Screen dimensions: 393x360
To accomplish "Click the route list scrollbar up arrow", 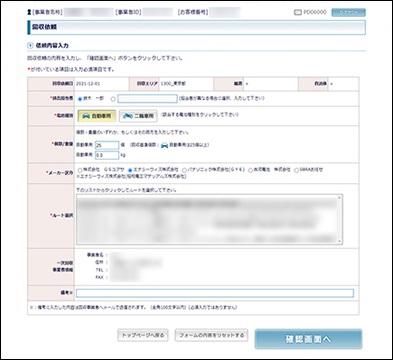I will tap(340, 197).
